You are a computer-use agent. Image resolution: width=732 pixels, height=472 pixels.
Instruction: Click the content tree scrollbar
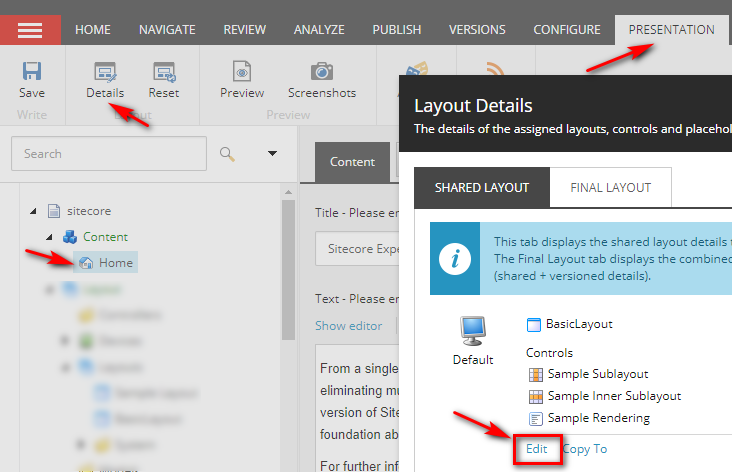[289, 270]
